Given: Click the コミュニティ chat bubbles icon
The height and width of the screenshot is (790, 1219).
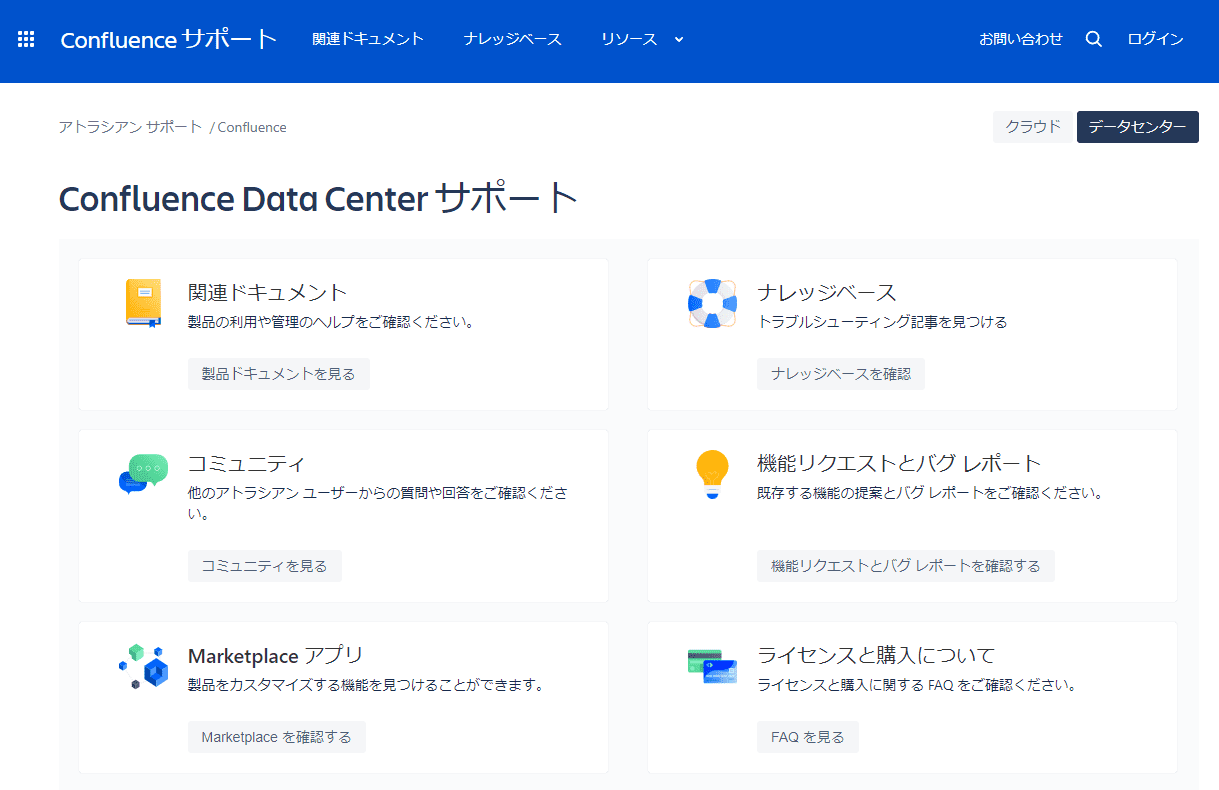Looking at the screenshot, I should [x=143, y=473].
